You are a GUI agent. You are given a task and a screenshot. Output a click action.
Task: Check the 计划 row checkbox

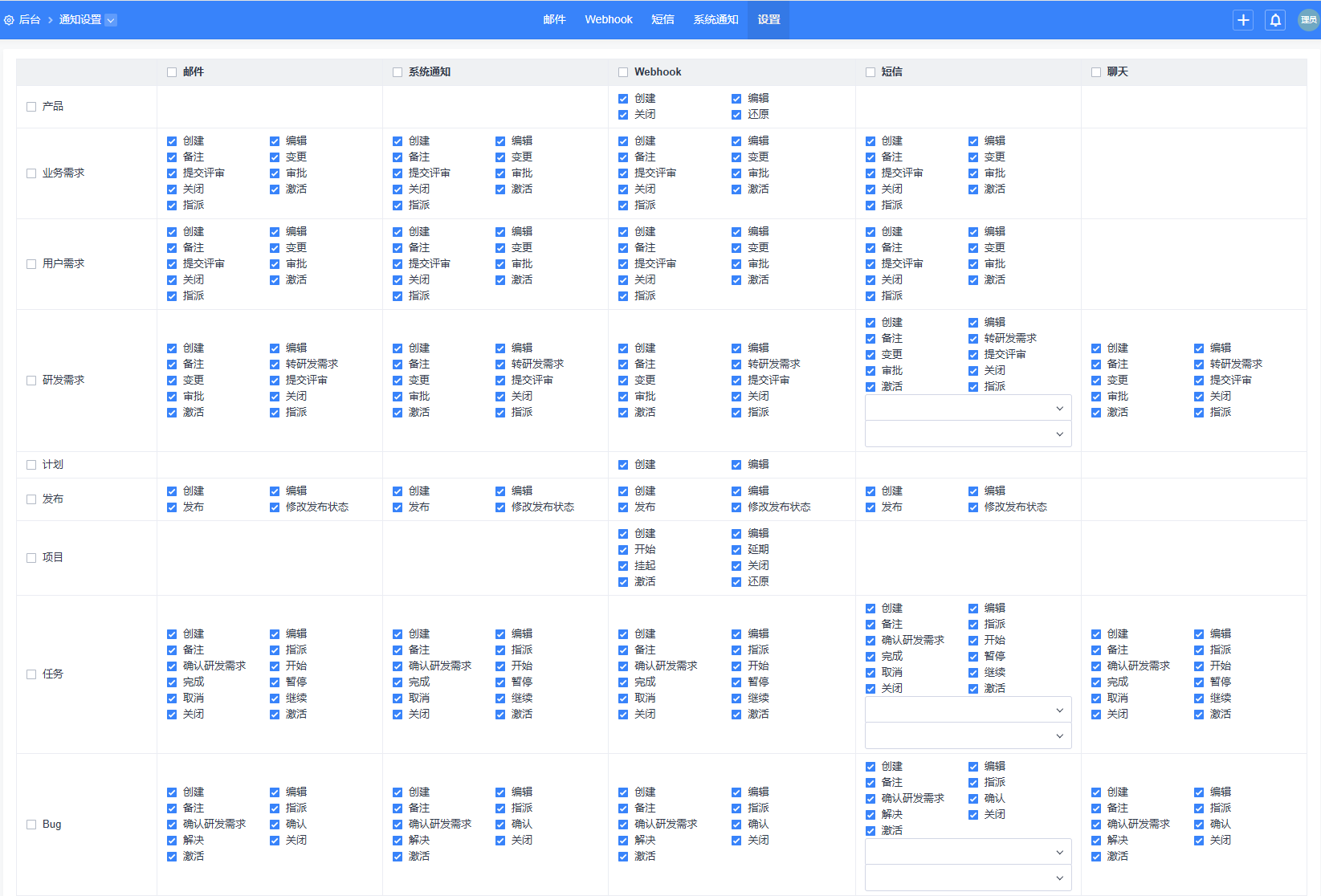click(x=31, y=465)
